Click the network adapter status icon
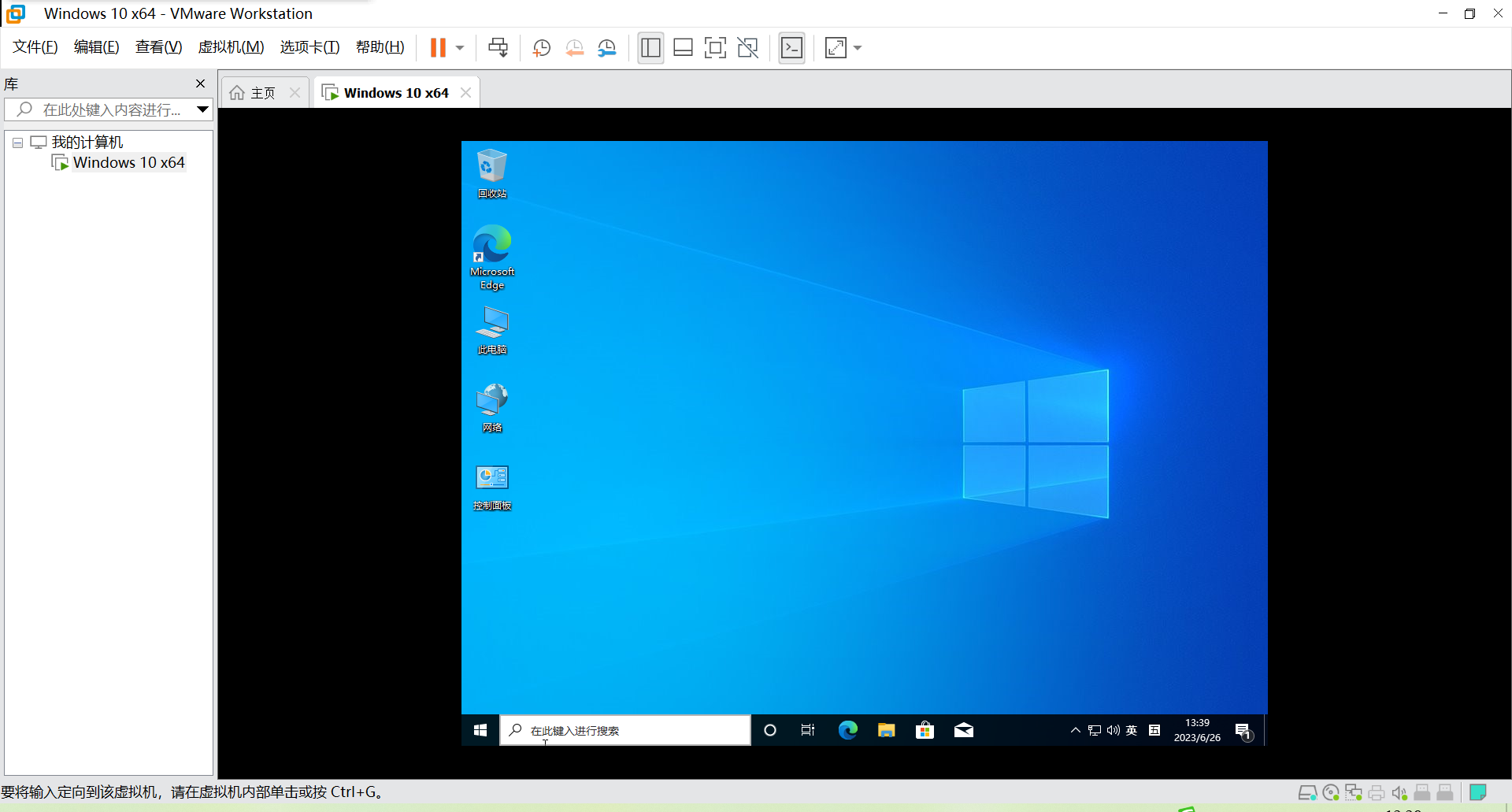 click(x=1354, y=792)
